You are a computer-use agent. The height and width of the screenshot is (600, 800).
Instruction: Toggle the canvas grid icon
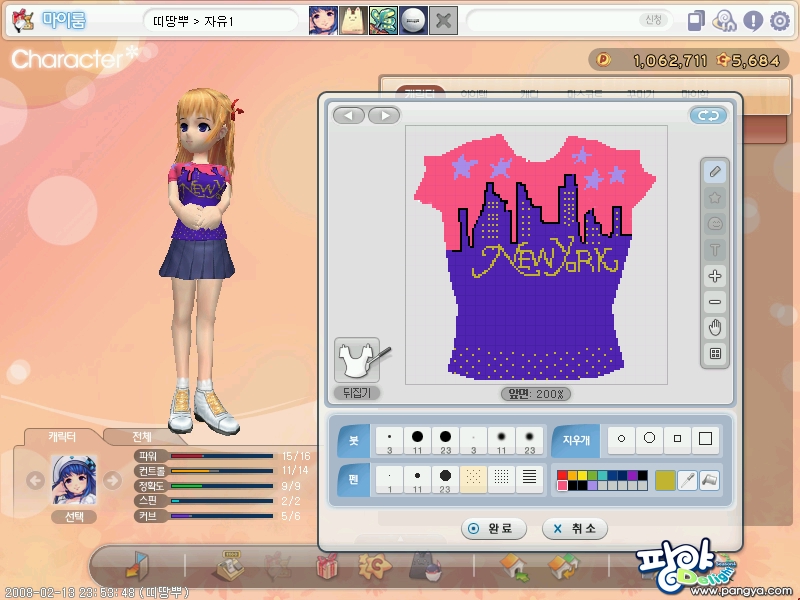click(715, 354)
